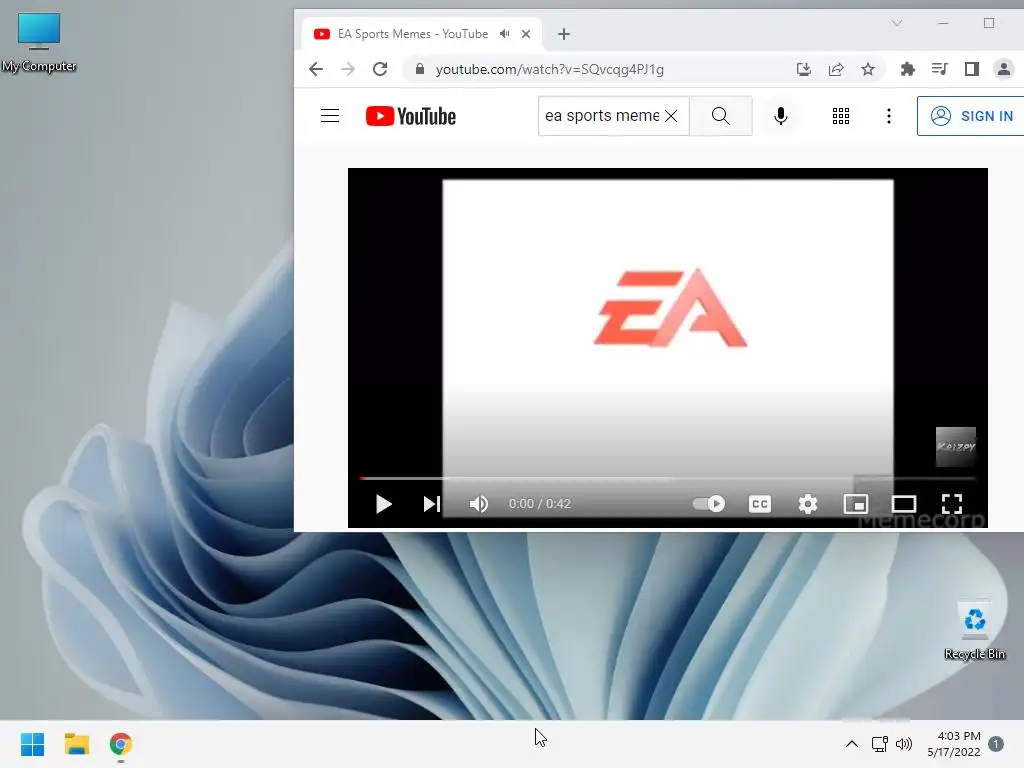Viewport: 1024px width, 768px height.
Task: Open a new Chrome tab
Action: coord(564,34)
